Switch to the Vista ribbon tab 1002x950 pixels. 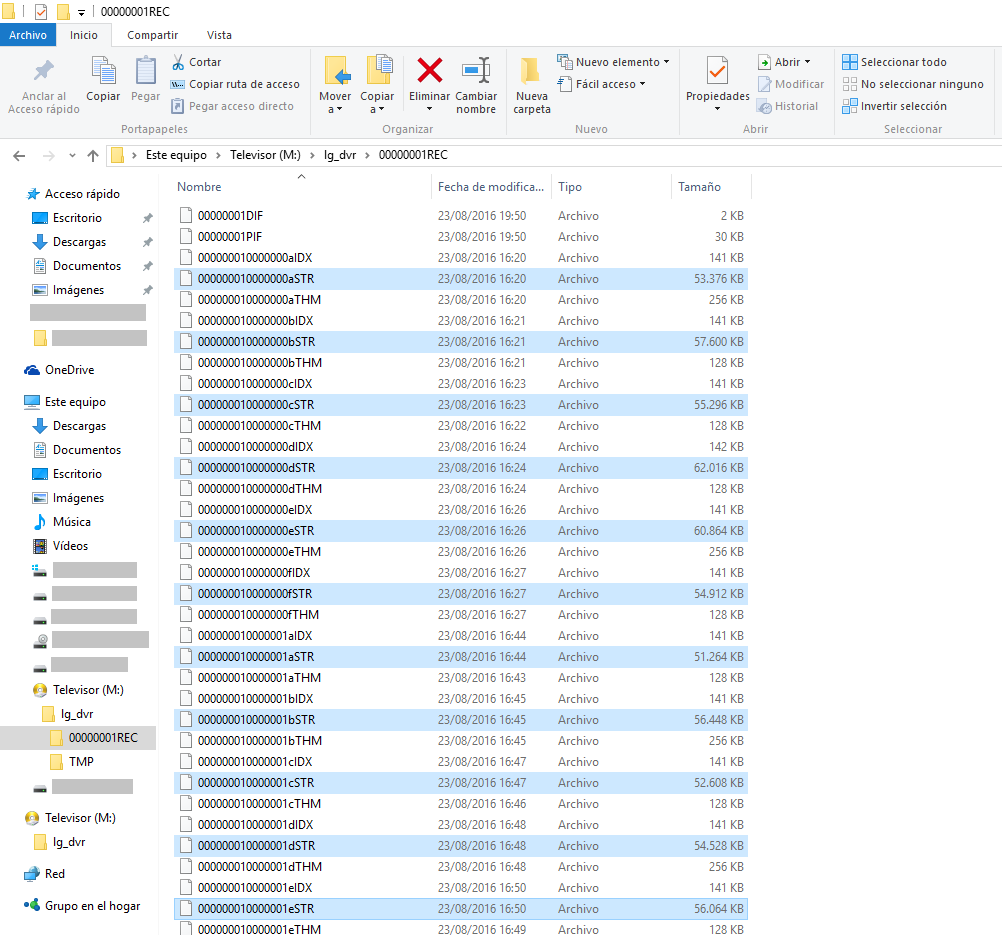(219, 35)
